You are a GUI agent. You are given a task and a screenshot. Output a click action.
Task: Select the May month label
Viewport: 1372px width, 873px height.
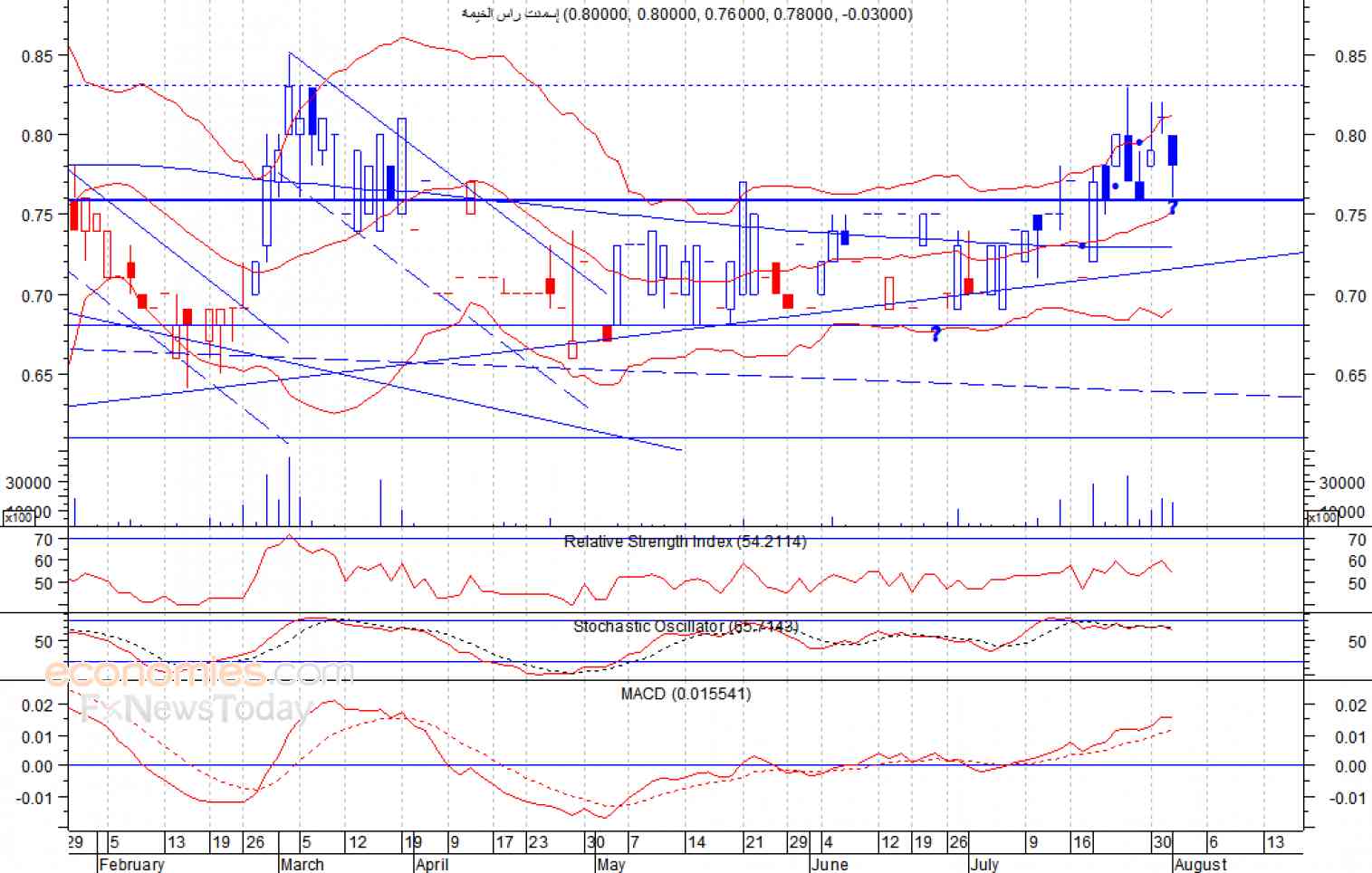pyautogui.click(x=611, y=864)
